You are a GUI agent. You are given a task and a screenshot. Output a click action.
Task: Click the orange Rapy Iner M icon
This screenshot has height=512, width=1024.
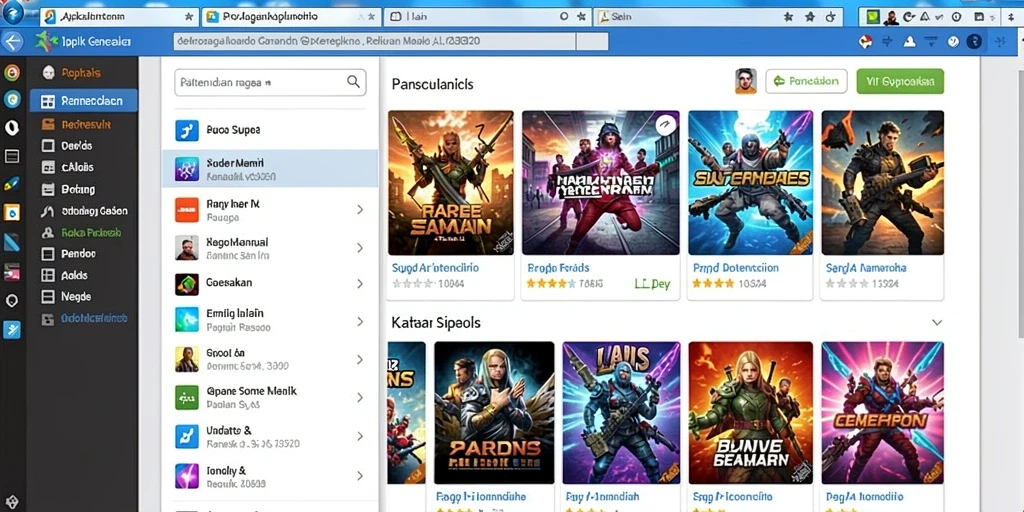tap(187, 210)
